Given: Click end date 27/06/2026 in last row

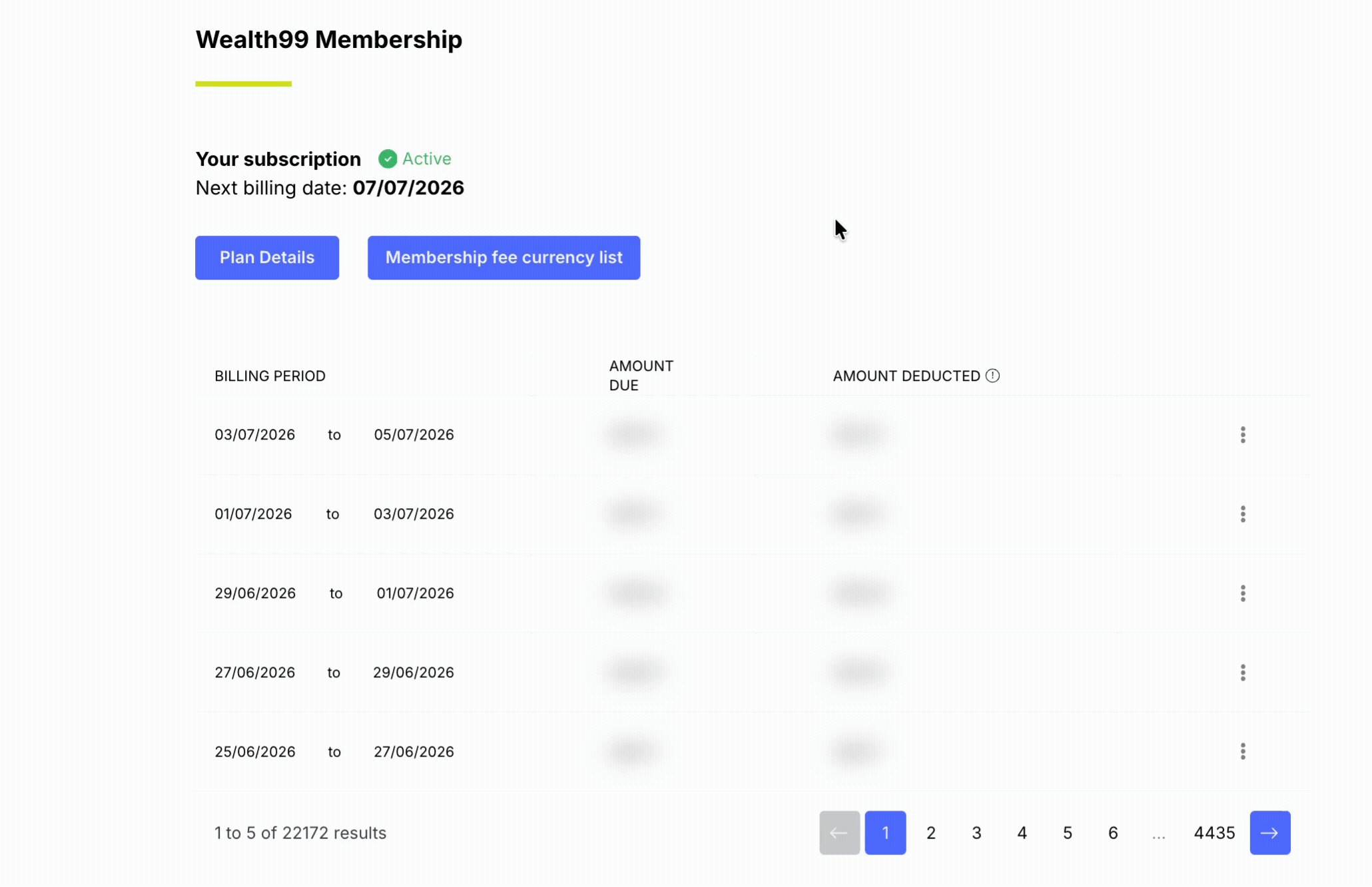Looking at the screenshot, I should pos(414,752).
